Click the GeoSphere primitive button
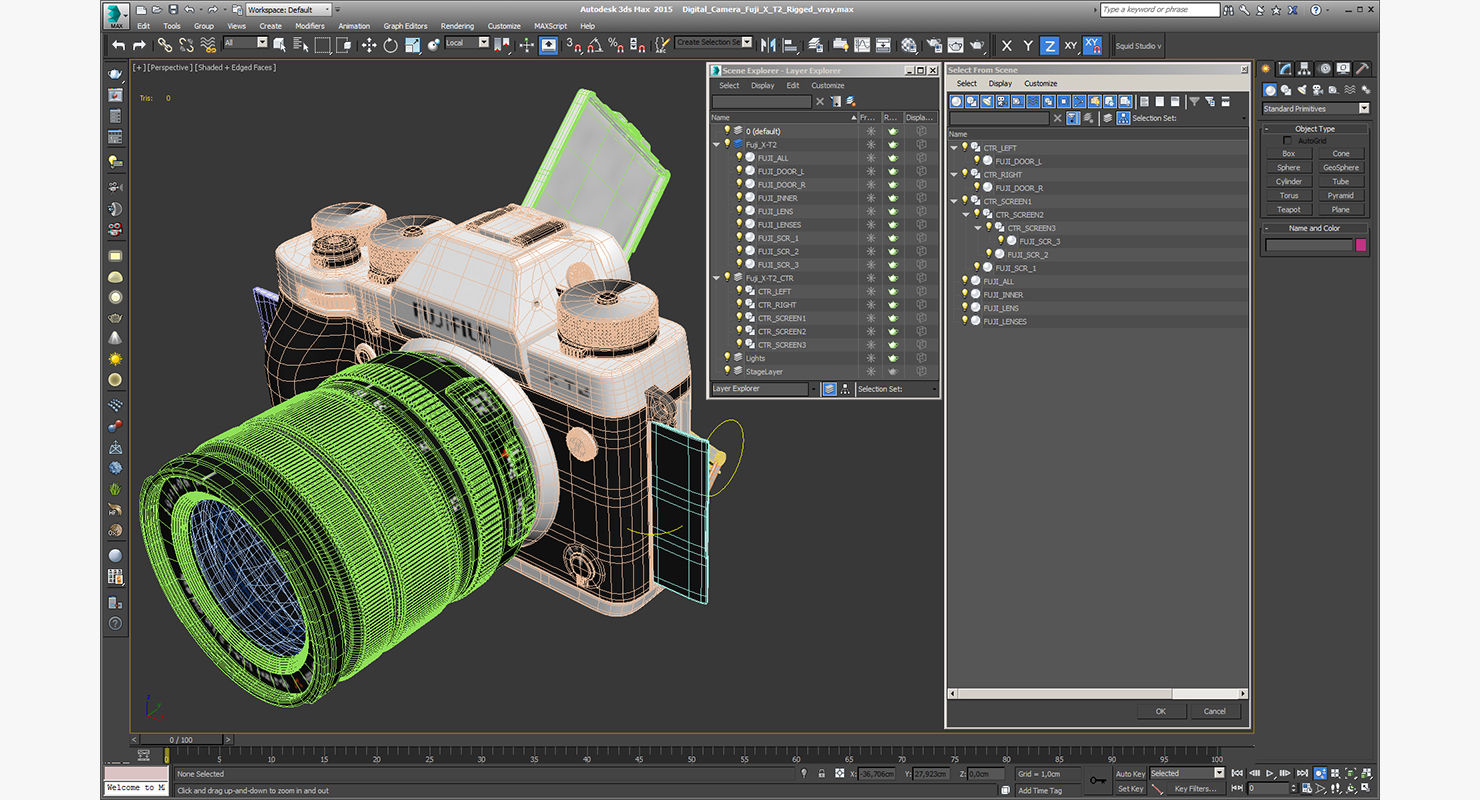 1341,168
